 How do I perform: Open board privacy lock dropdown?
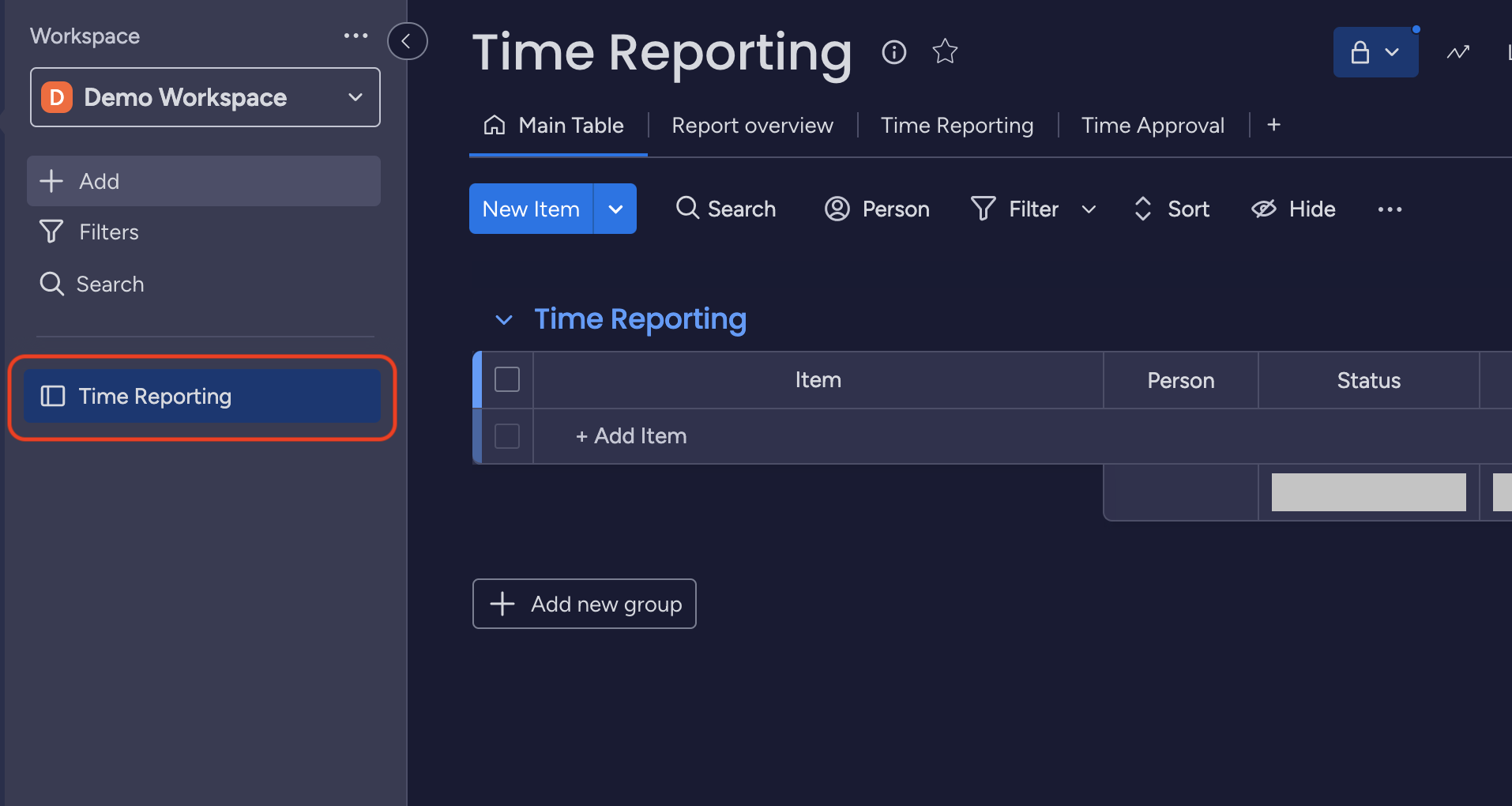click(x=1375, y=52)
